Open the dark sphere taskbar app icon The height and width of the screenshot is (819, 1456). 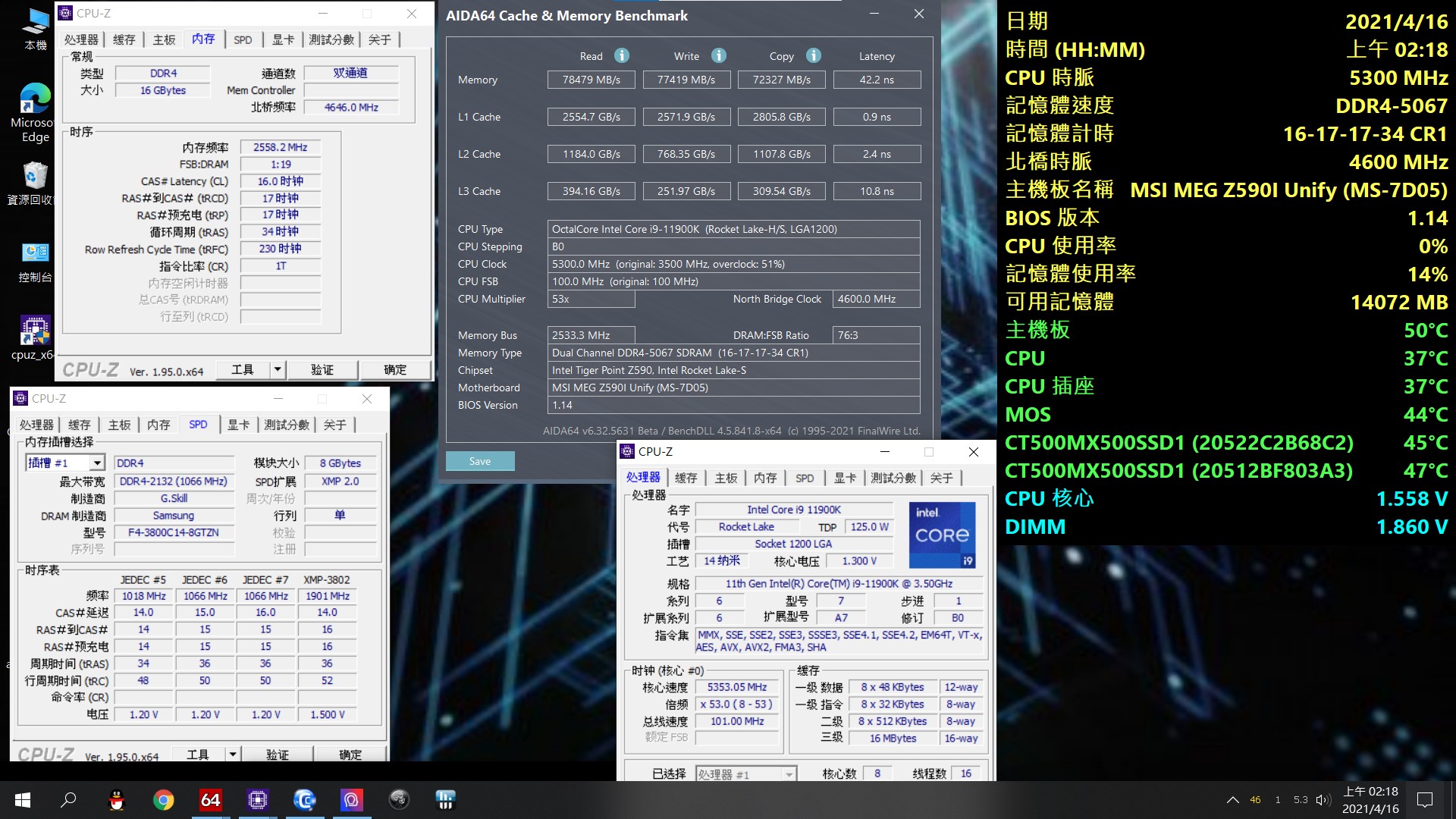(399, 800)
